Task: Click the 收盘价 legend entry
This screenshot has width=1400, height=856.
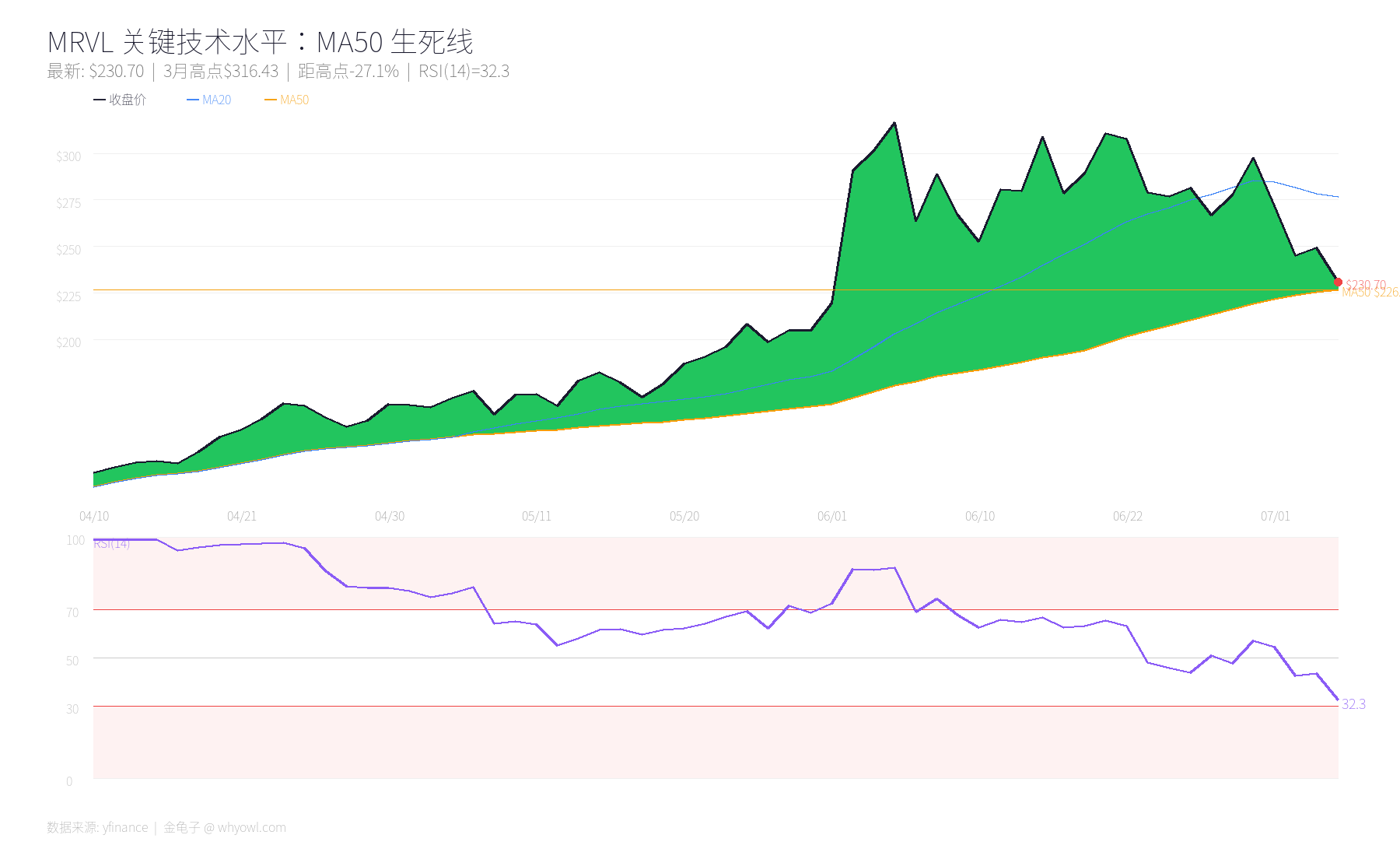Action: [120, 100]
